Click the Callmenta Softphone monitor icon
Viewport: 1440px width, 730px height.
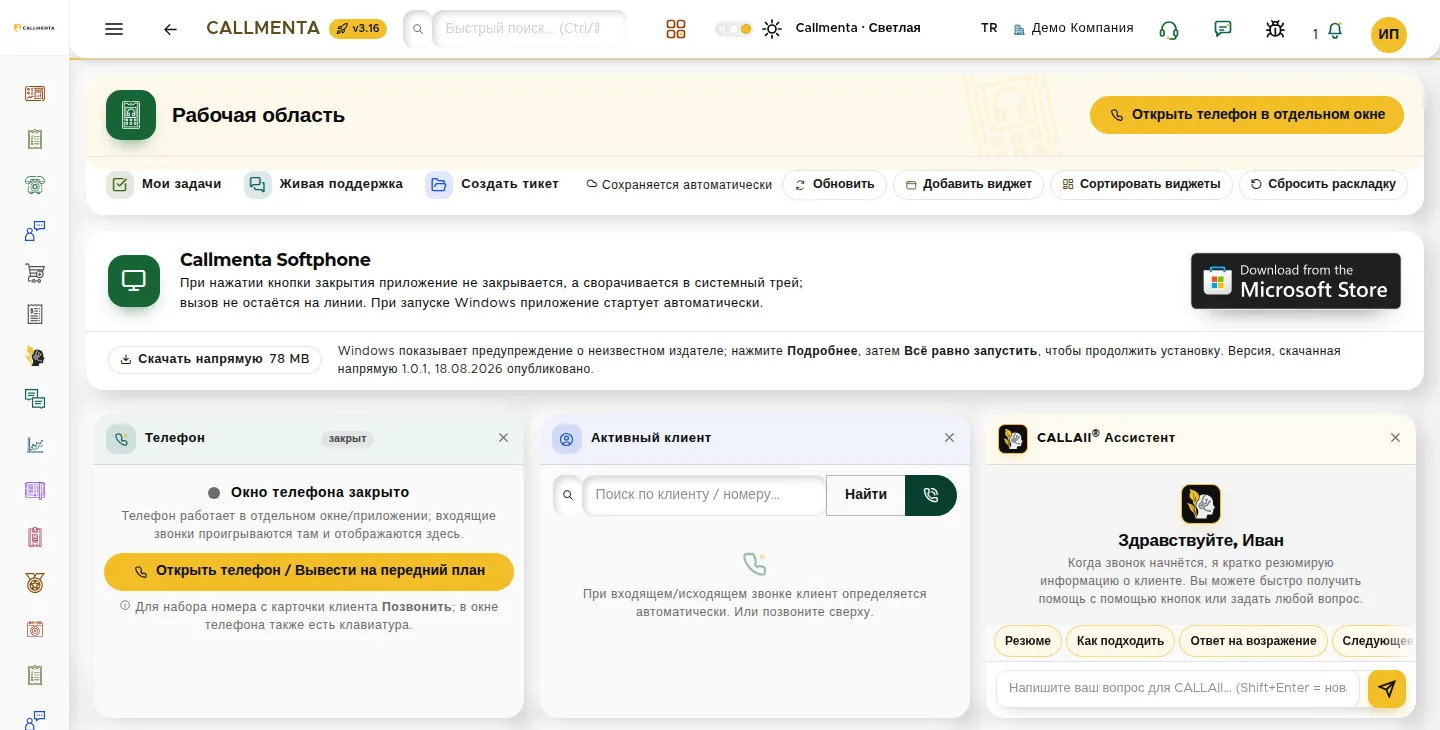tap(134, 281)
